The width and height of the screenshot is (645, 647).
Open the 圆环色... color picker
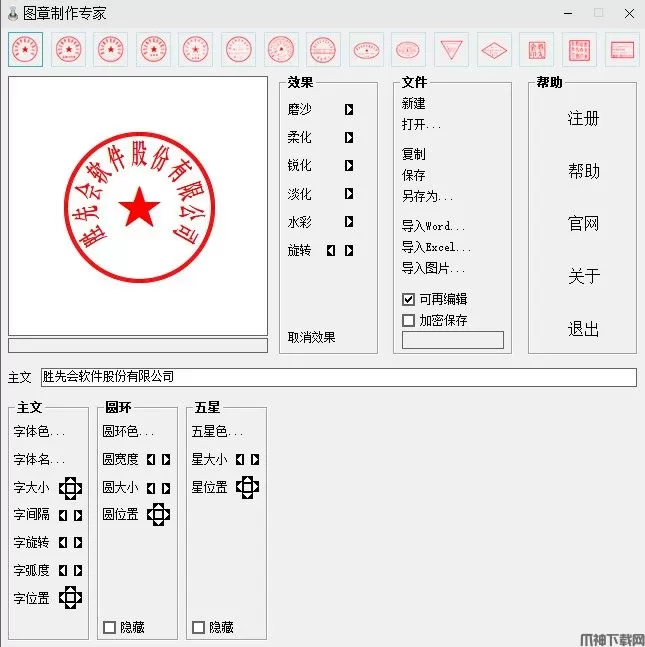128,432
